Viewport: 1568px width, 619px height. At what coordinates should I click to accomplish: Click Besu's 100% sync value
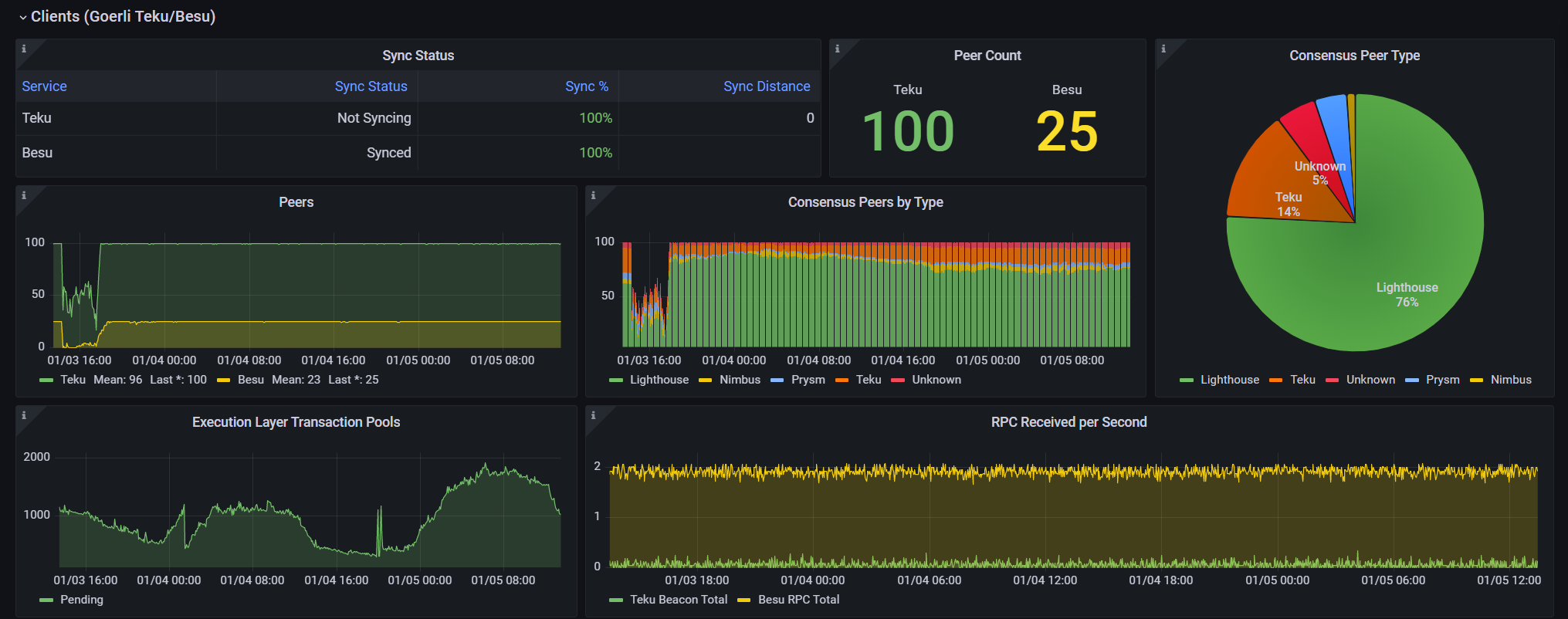pyautogui.click(x=595, y=153)
